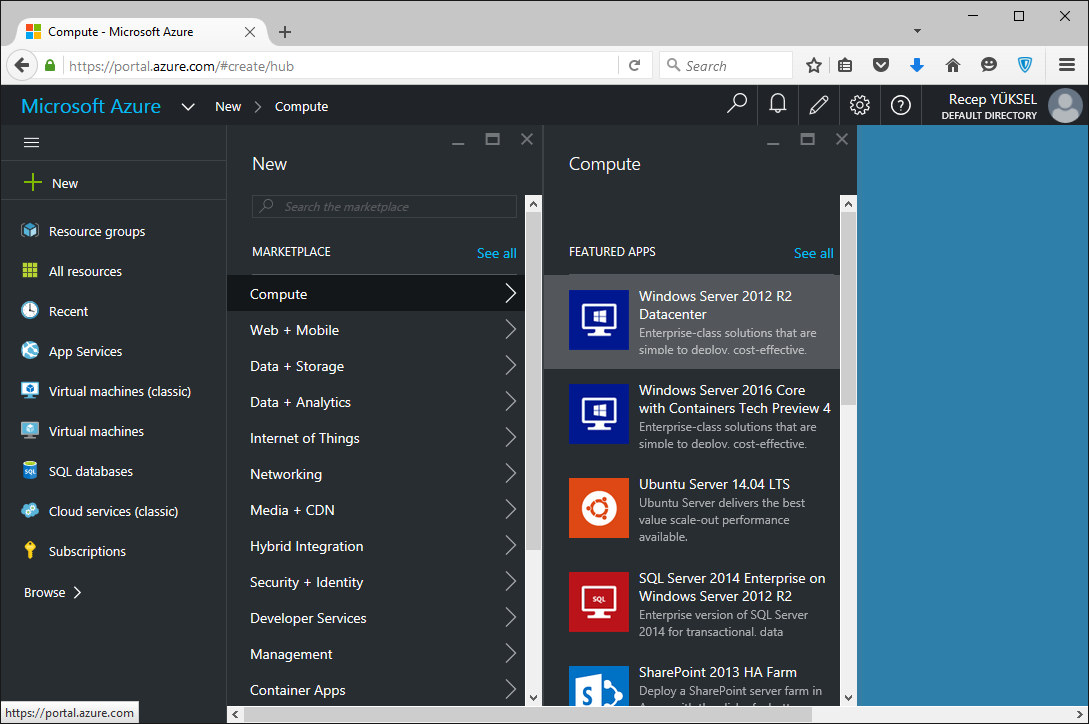Maximize the Compute blade
Viewport: 1089px width, 724px height.
[807, 139]
